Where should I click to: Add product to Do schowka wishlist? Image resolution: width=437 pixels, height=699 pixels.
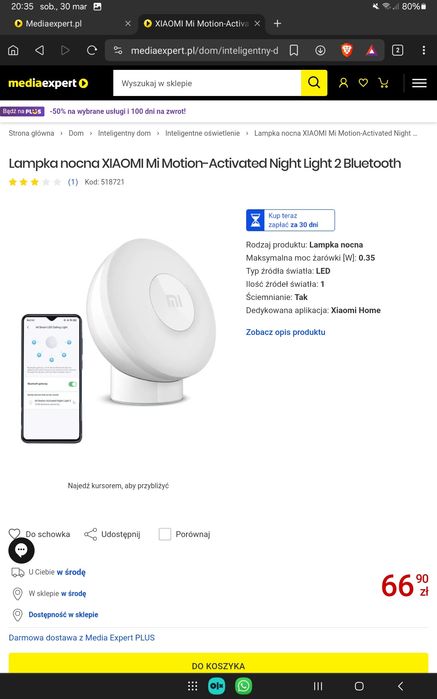tap(39, 534)
